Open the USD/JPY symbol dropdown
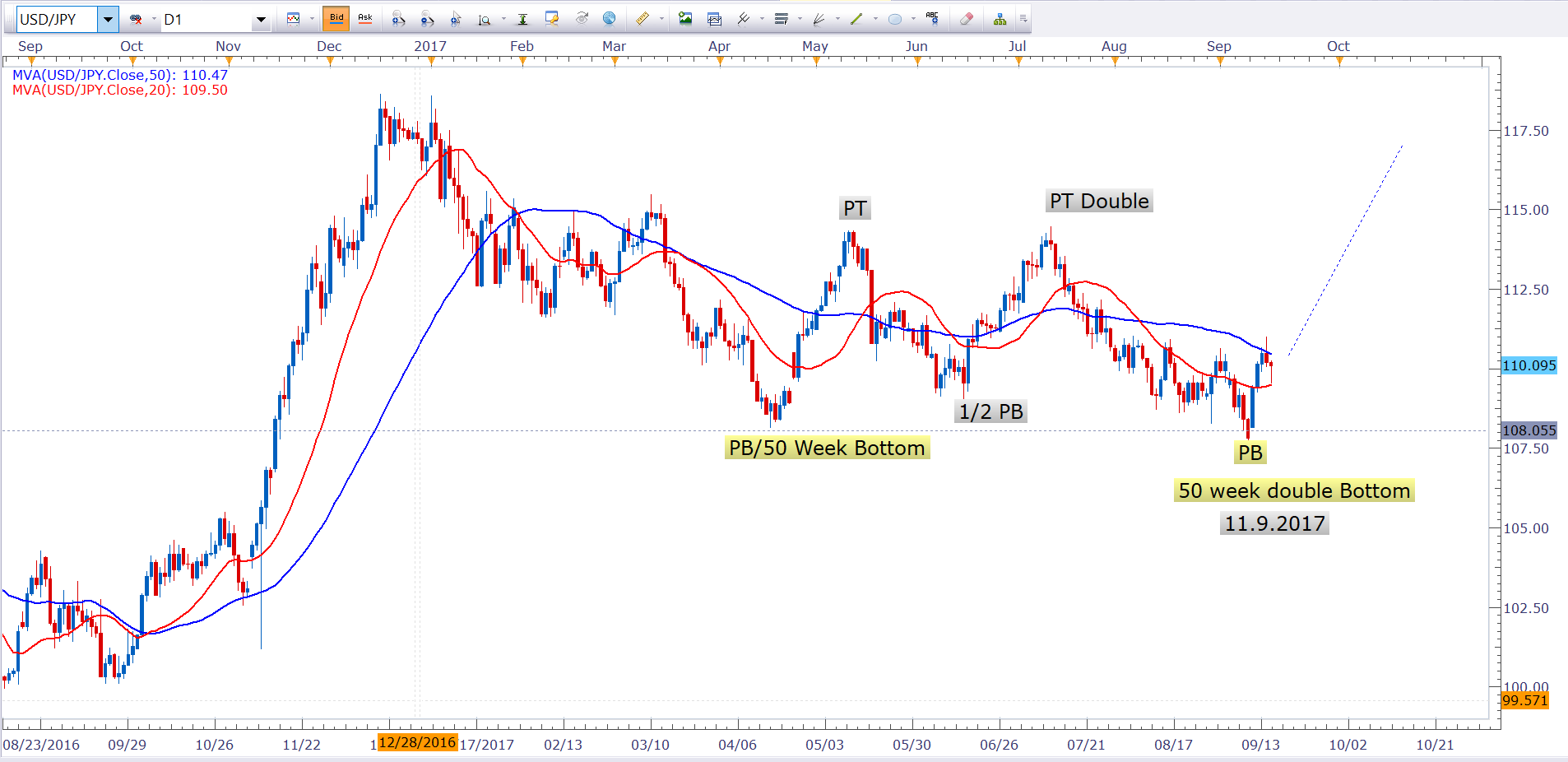The image size is (1568, 762). click(x=108, y=19)
